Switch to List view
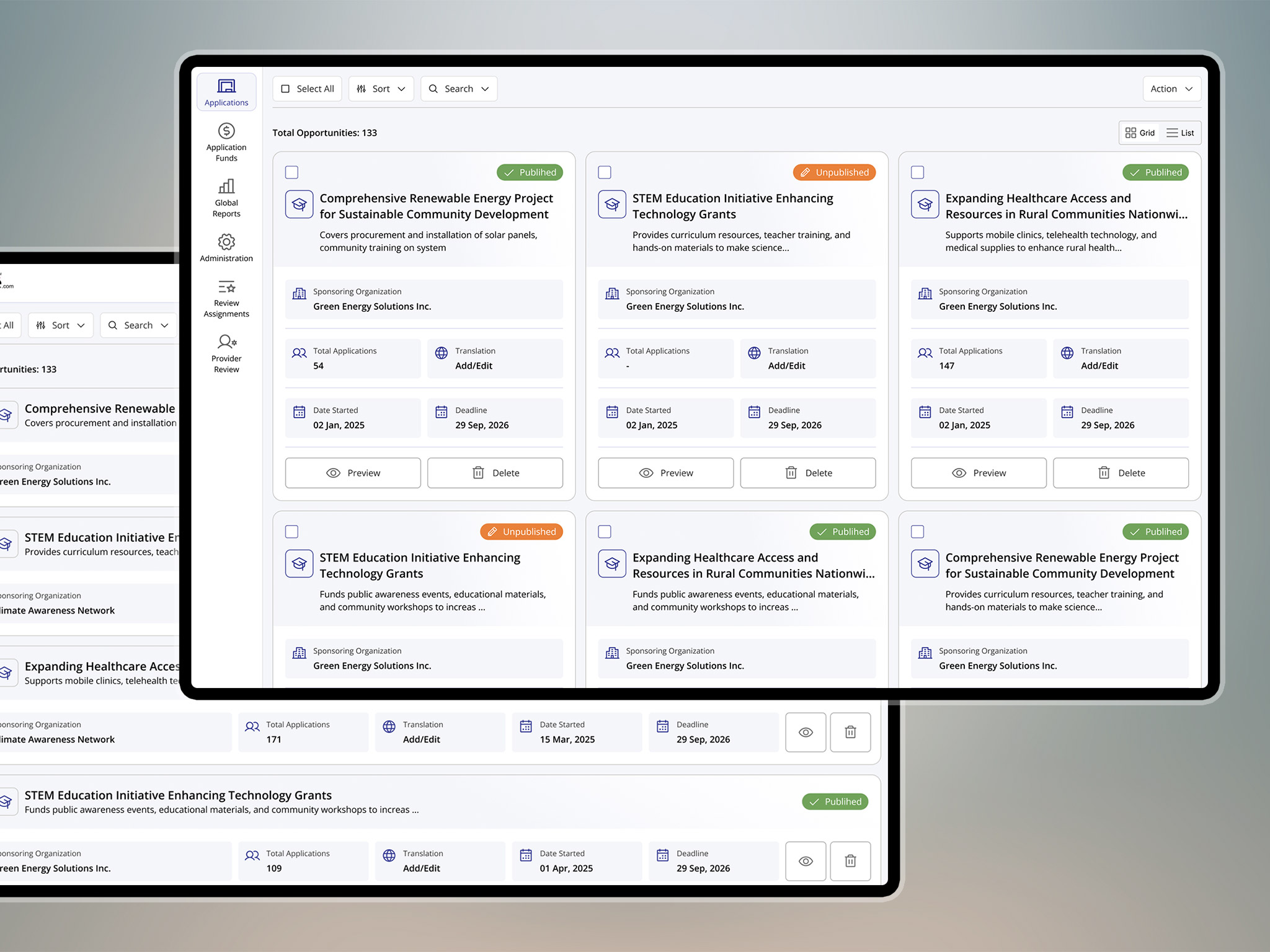Viewport: 1270px width, 952px height. (x=1180, y=133)
